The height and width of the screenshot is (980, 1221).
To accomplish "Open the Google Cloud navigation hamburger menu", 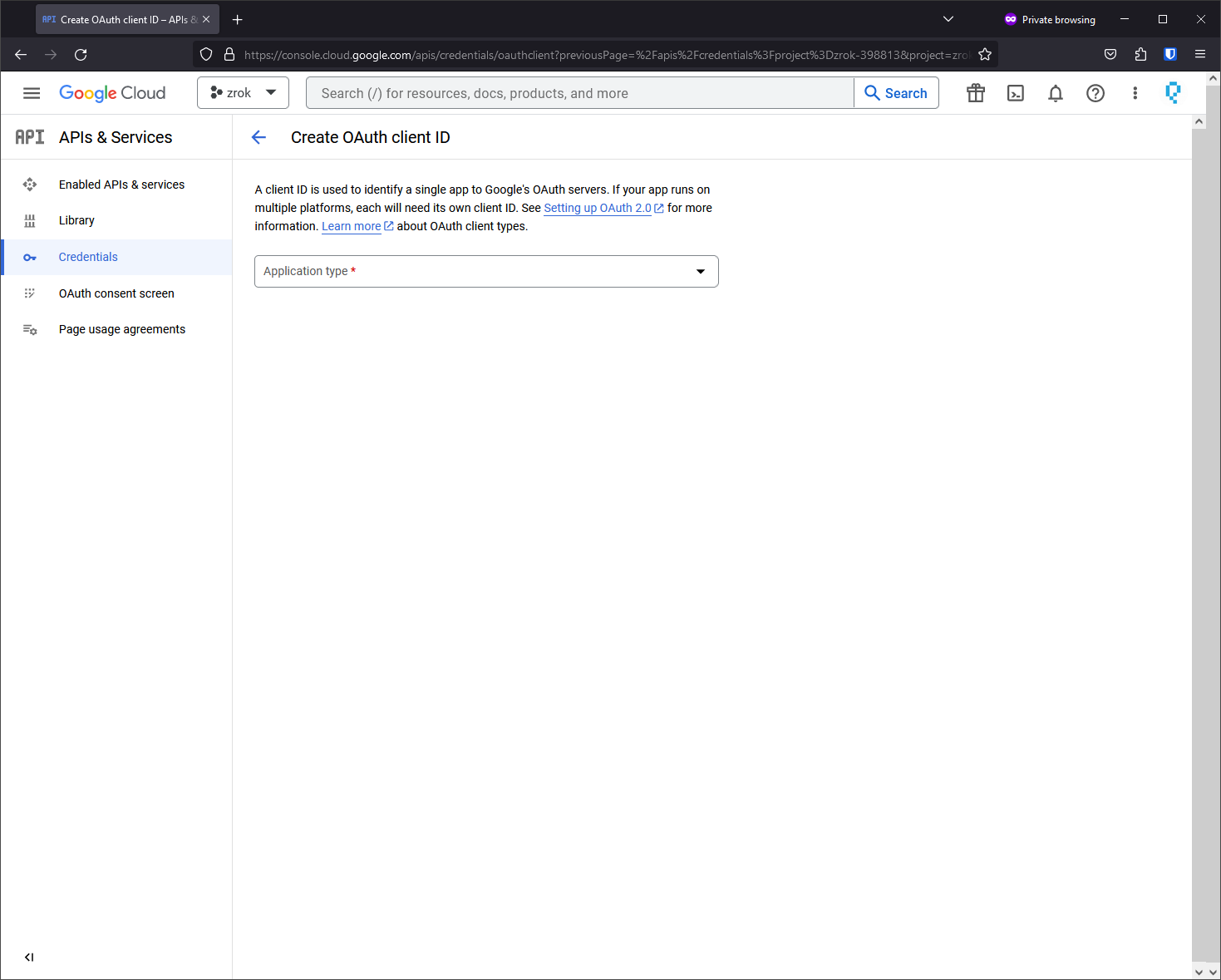I will [32, 93].
